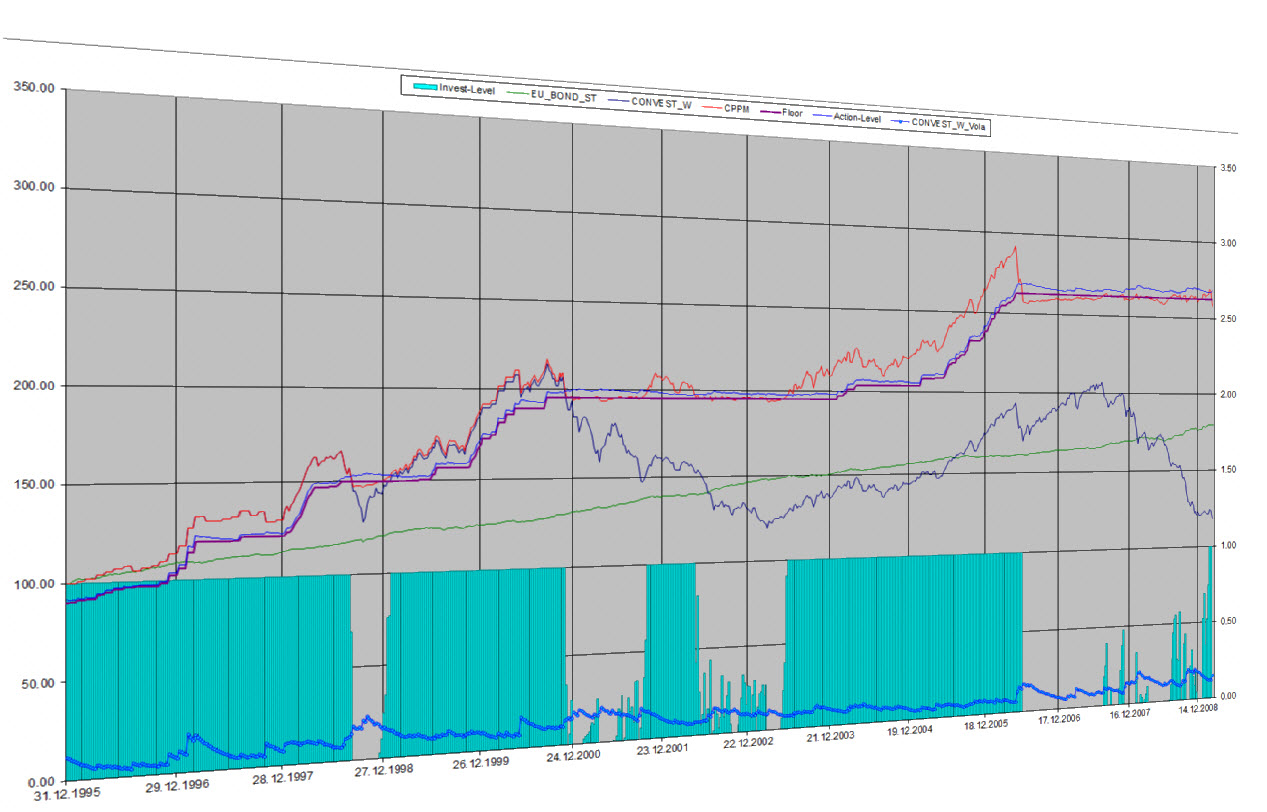Click the 2.50 secondary axis label
The height and width of the screenshot is (812, 1267).
tap(1226, 319)
